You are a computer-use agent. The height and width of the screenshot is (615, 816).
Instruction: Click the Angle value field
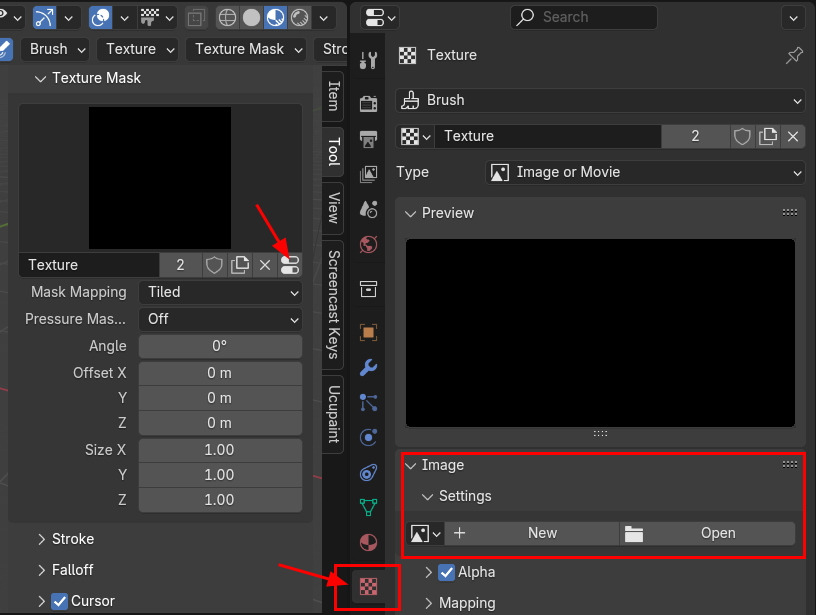coord(220,347)
